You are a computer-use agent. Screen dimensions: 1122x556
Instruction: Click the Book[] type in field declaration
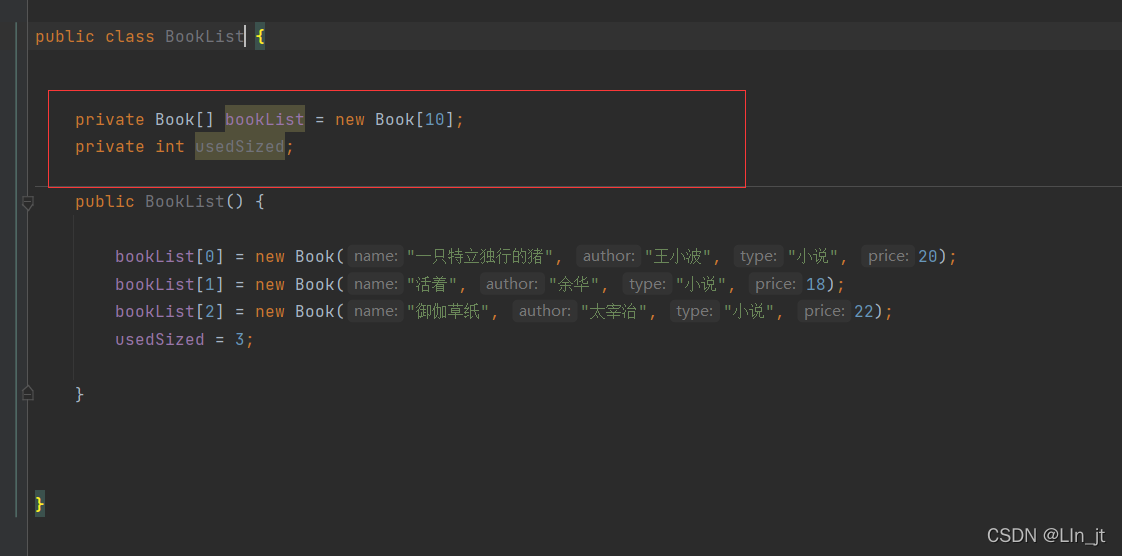coord(185,119)
